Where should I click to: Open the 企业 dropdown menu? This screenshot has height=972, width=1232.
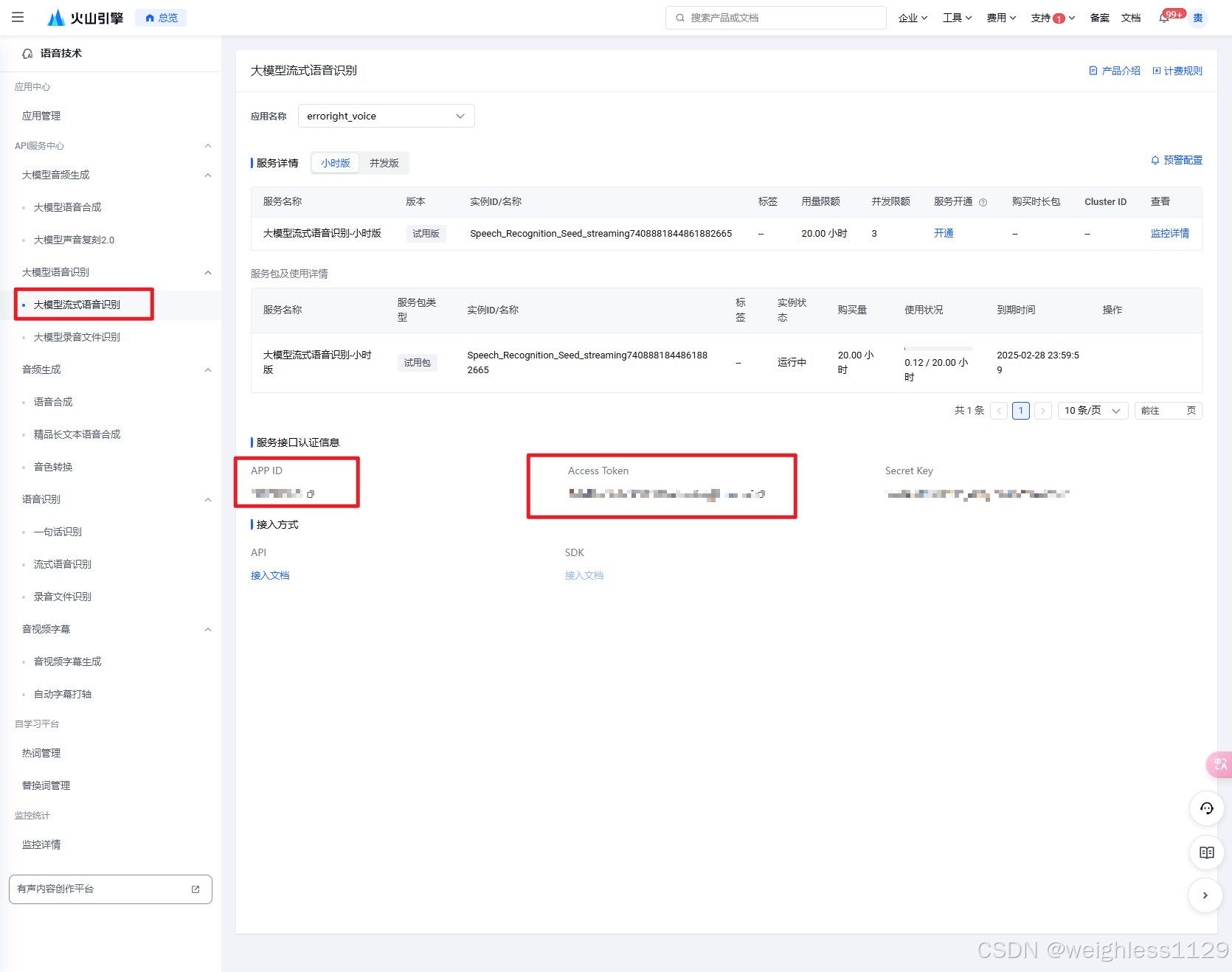click(913, 18)
